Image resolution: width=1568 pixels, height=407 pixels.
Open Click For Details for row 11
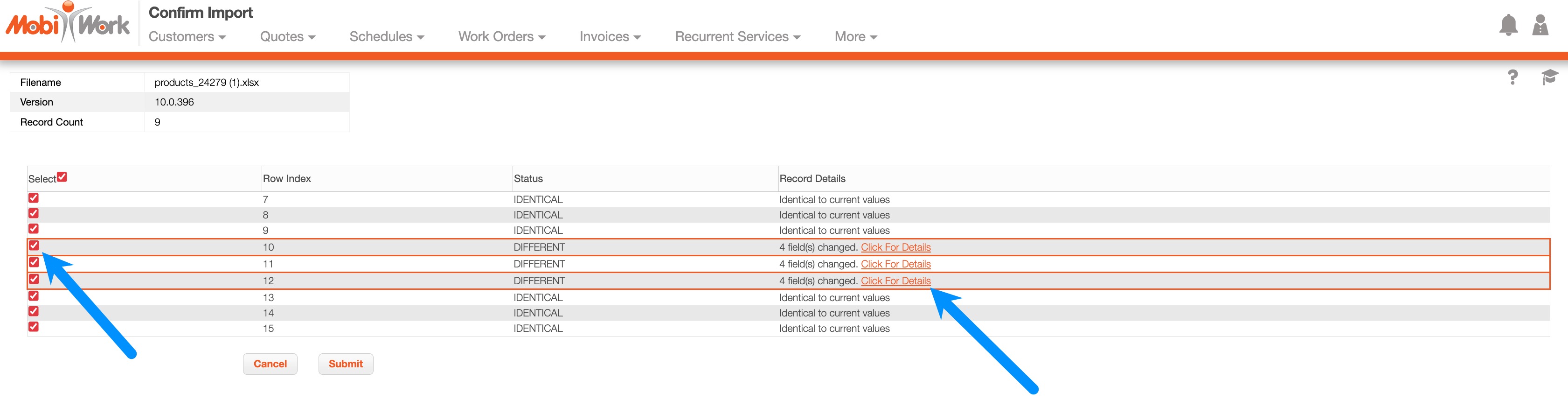tap(895, 264)
